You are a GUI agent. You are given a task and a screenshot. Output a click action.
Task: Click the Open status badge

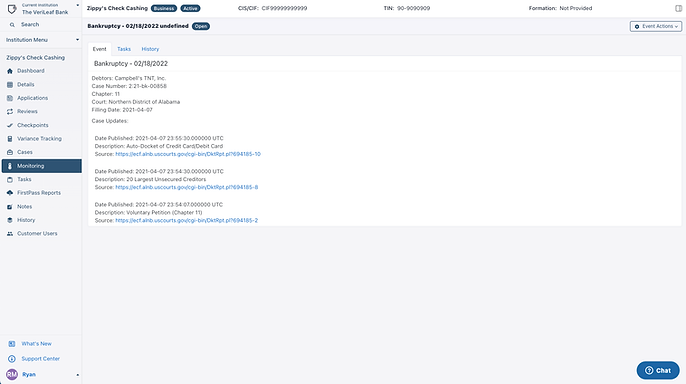(201, 26)
